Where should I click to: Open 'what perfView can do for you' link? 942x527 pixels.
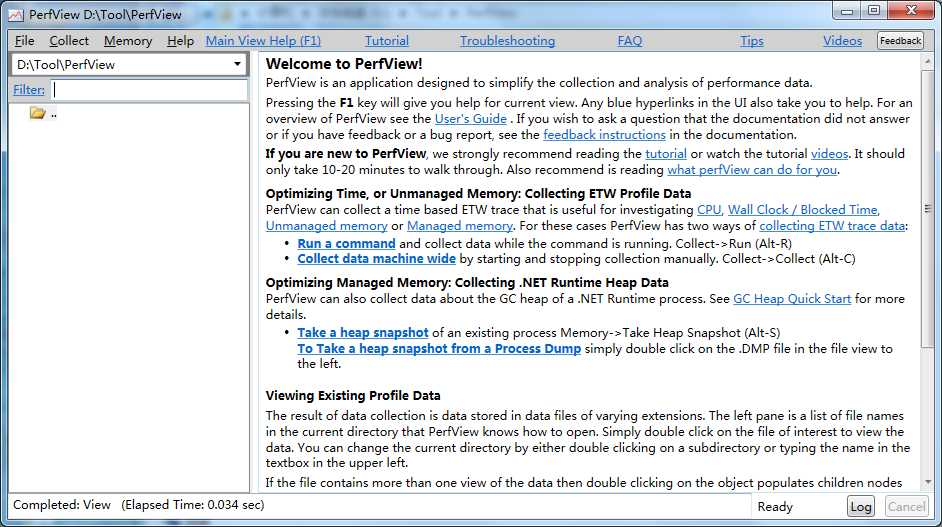pyautogui.click(x=752, y=169)
